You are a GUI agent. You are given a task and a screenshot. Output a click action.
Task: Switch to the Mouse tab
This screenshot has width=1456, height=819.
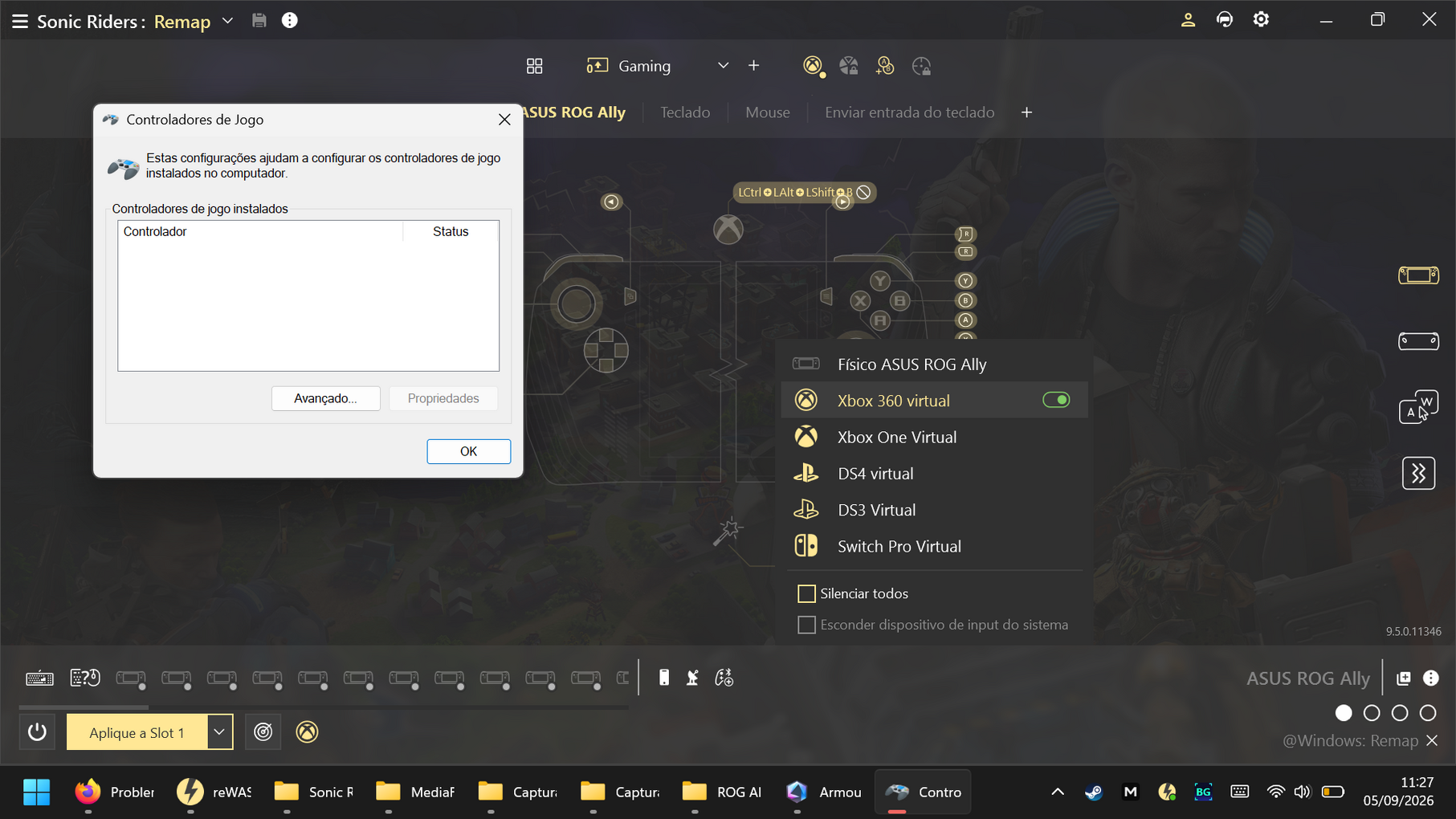pyautogui.click(x=768, y=112)
